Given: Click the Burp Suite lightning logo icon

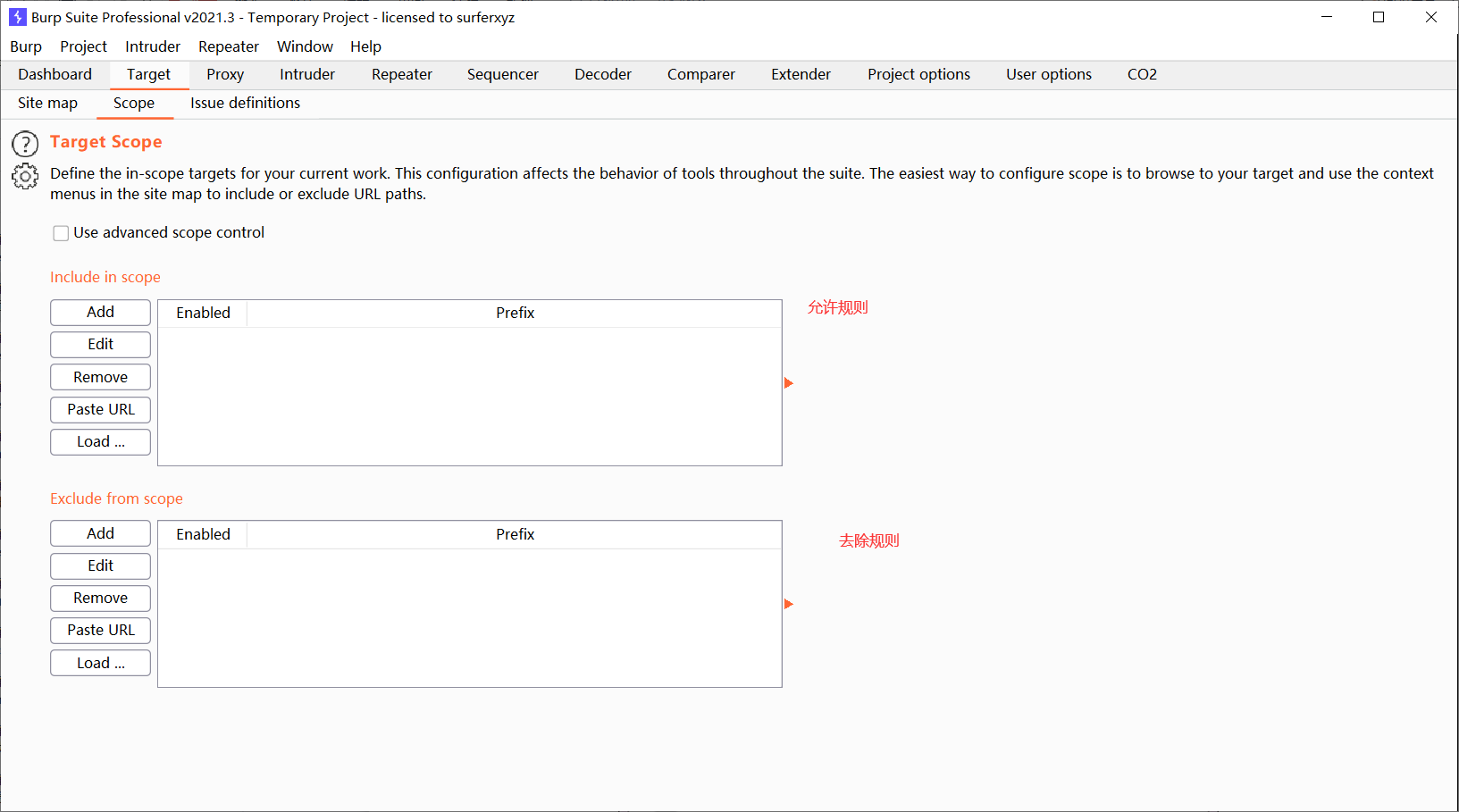Looking at the screenshot, I should (x=17, y=17).
